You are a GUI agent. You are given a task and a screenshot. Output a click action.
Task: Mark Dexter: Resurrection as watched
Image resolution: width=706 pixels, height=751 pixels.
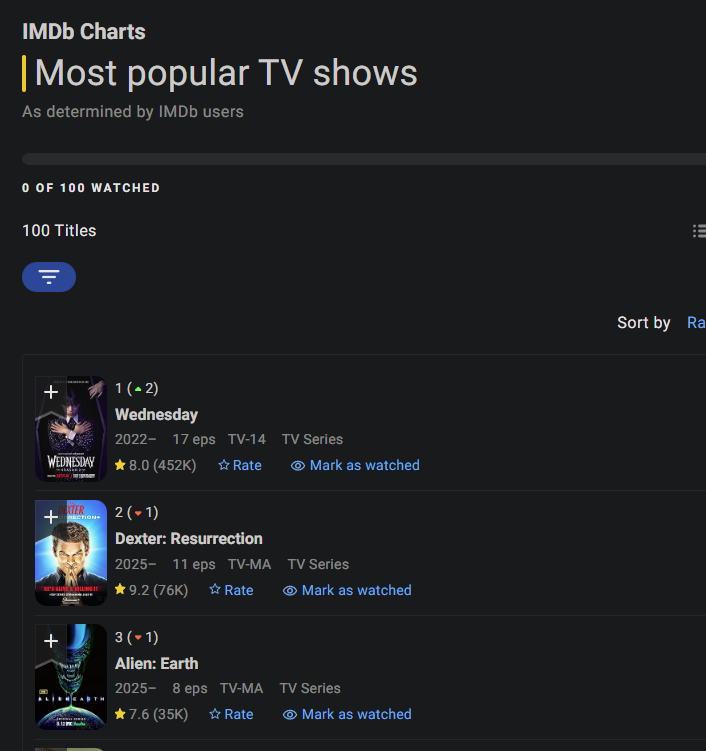click(347, 590)
